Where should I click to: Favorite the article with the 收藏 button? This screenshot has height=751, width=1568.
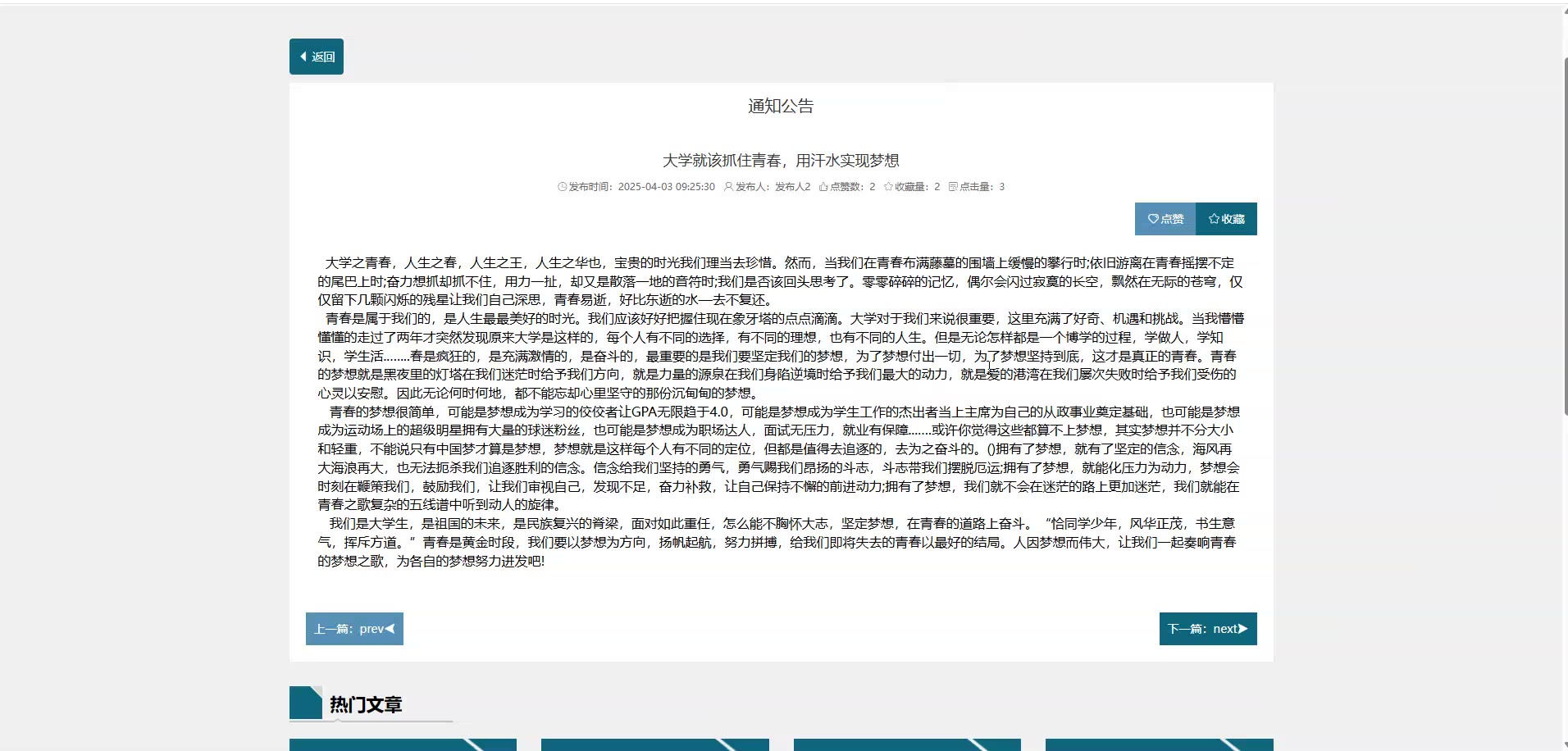1227,219
